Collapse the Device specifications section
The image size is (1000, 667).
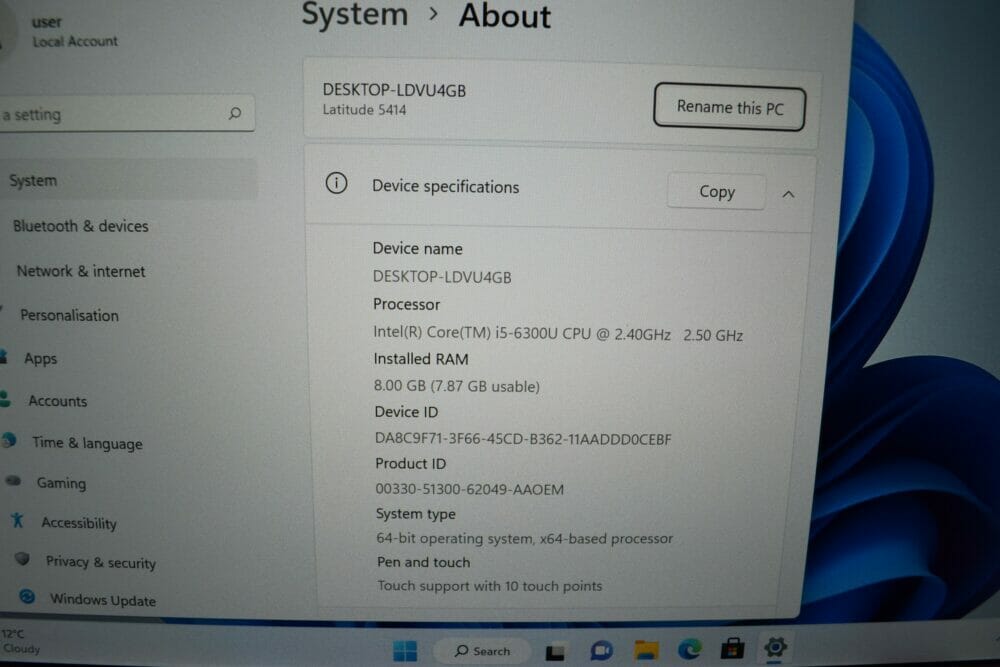tap(788, 194)
